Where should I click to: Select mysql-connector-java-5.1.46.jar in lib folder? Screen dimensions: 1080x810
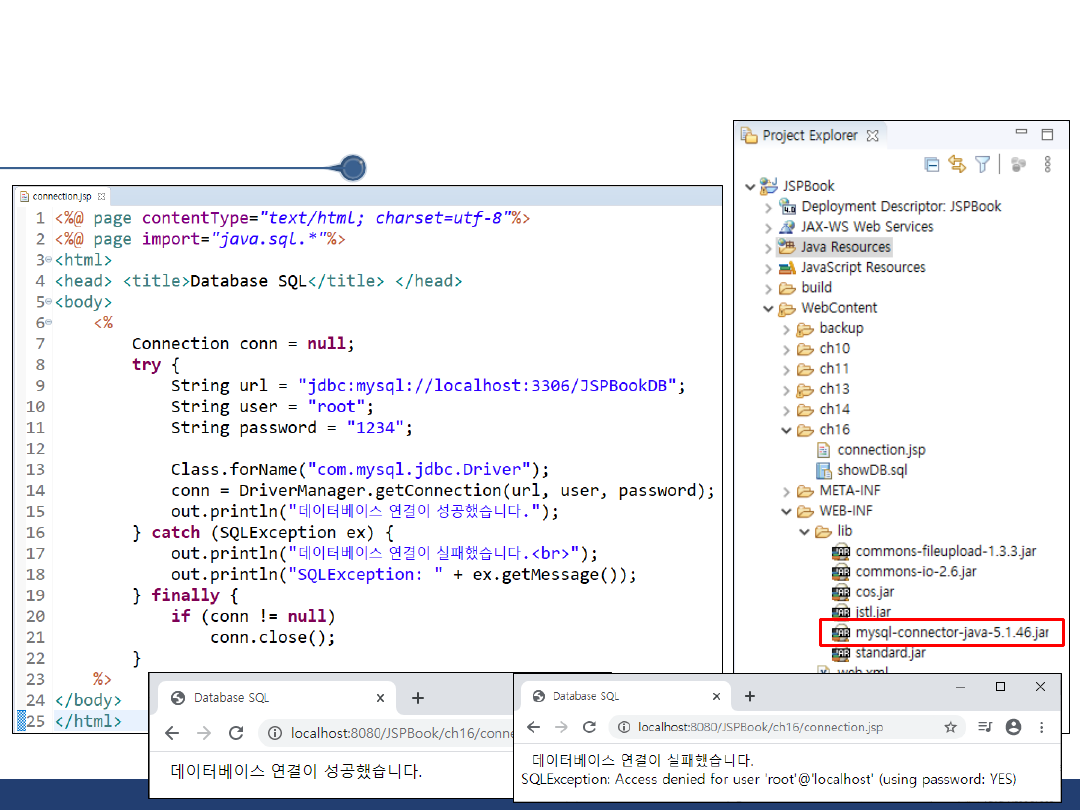(951, 633)
